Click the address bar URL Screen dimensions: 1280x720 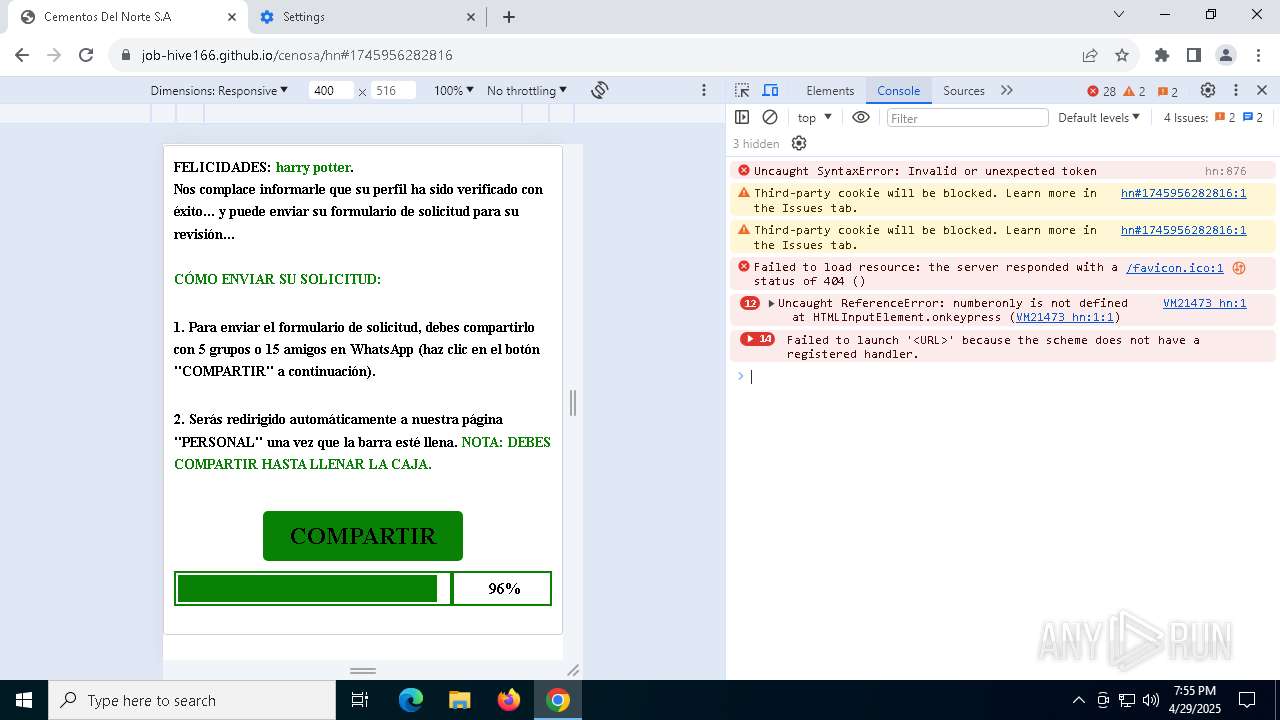(x=297, y=55)
